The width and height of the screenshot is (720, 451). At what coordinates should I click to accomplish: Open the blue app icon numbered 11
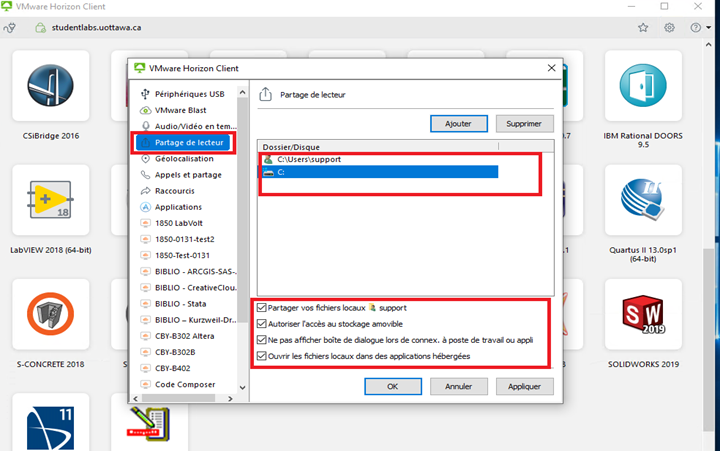coord(51,428)
